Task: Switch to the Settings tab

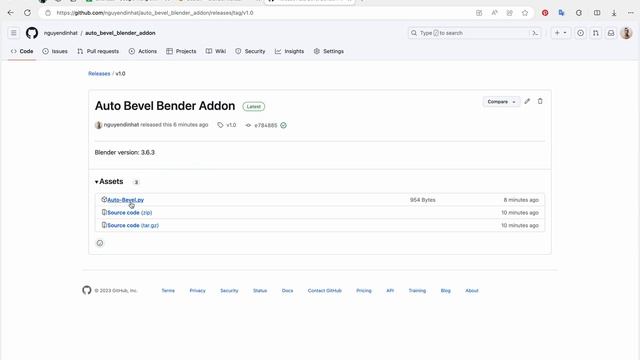Action: click(329, 51)
